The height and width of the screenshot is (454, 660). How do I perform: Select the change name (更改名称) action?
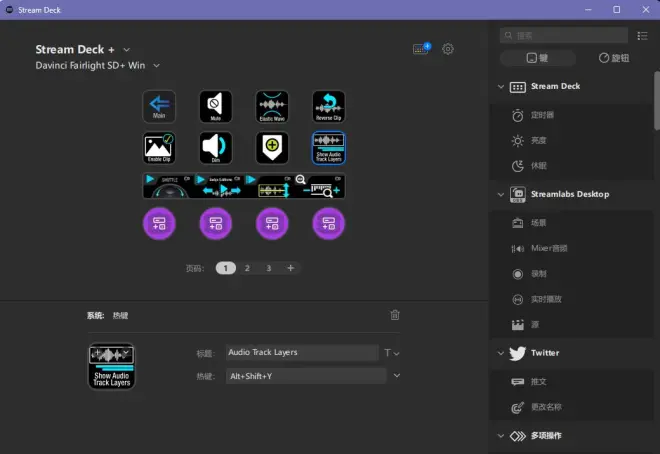[572, 407]
